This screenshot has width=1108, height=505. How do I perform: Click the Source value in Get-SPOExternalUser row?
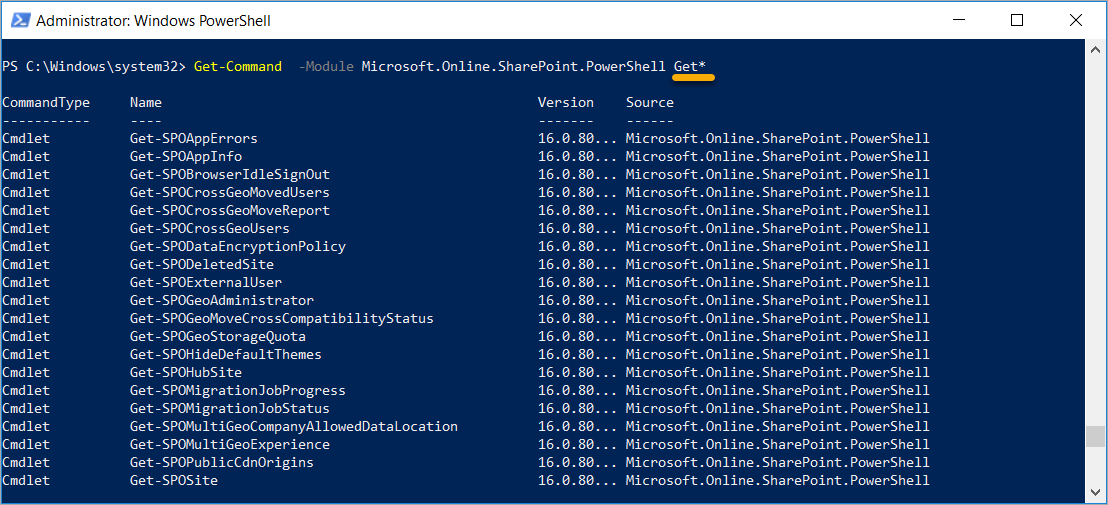(x=777, y=283)
